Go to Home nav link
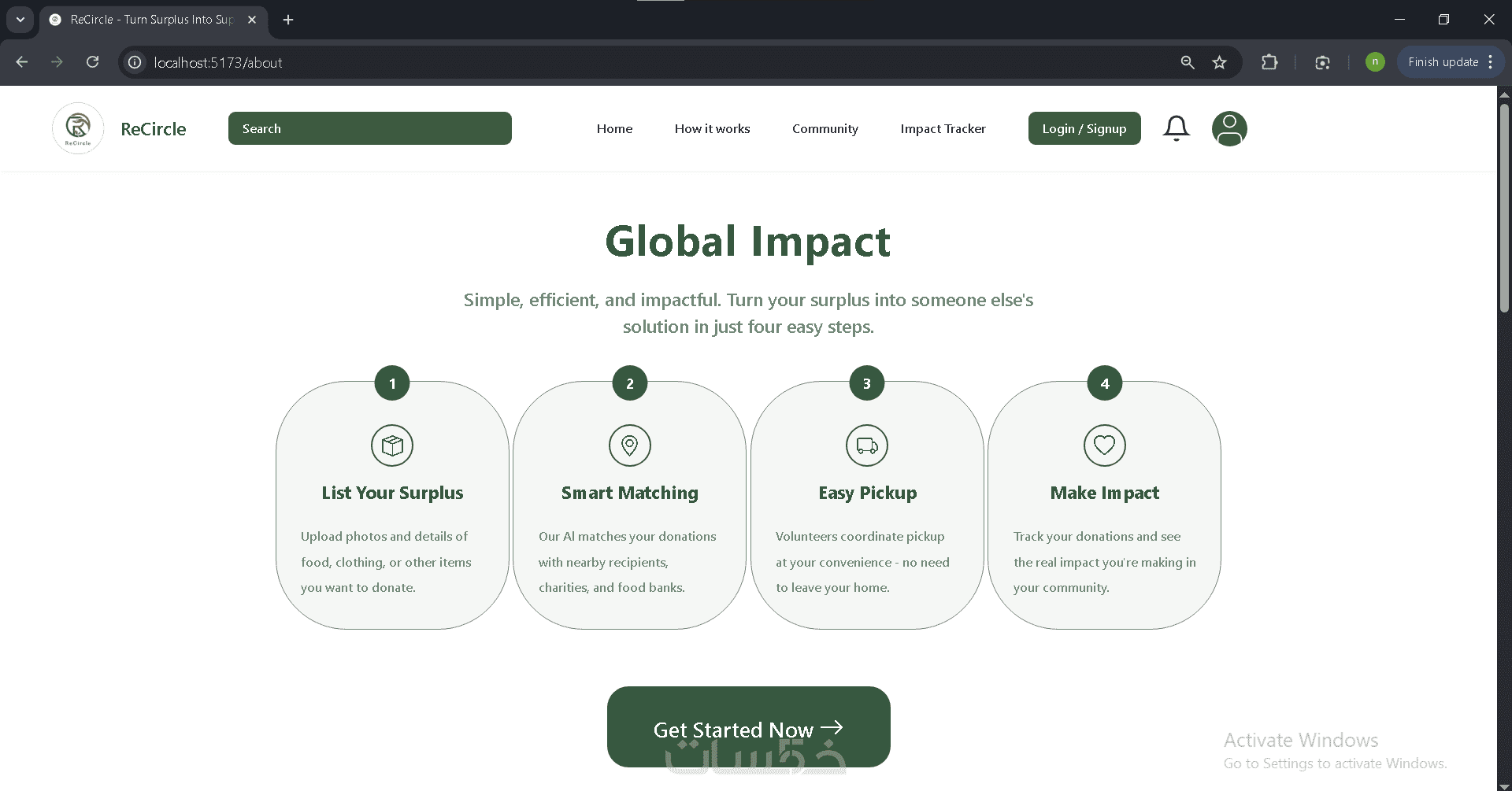This screenshot has width=1512, height=791. 614,128
